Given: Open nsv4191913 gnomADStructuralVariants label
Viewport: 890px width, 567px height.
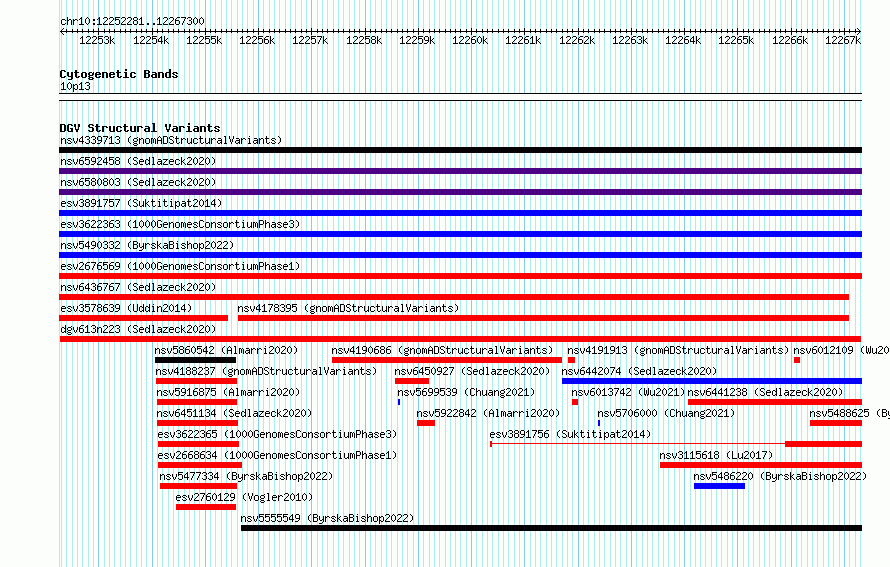Looking at the screenshot, I should point(678,350).
